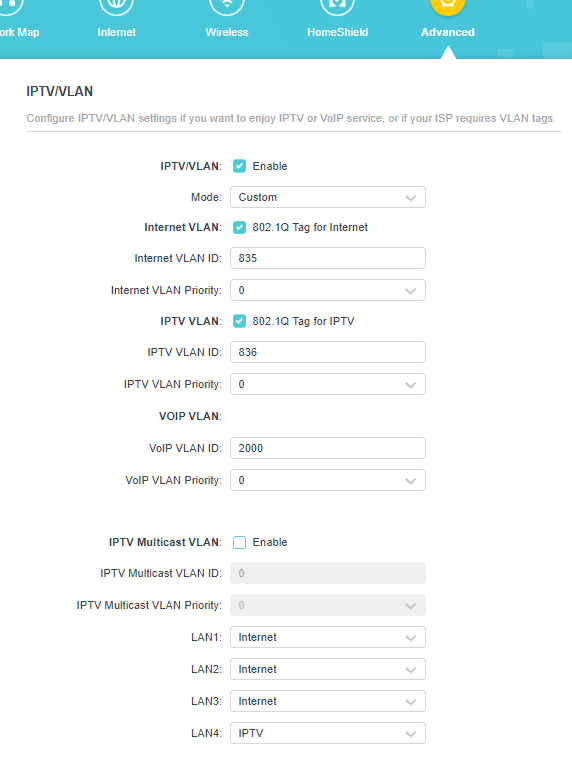
Task: Expand the Internet VLAN Priority dropdown
Action: coord(328,290)
